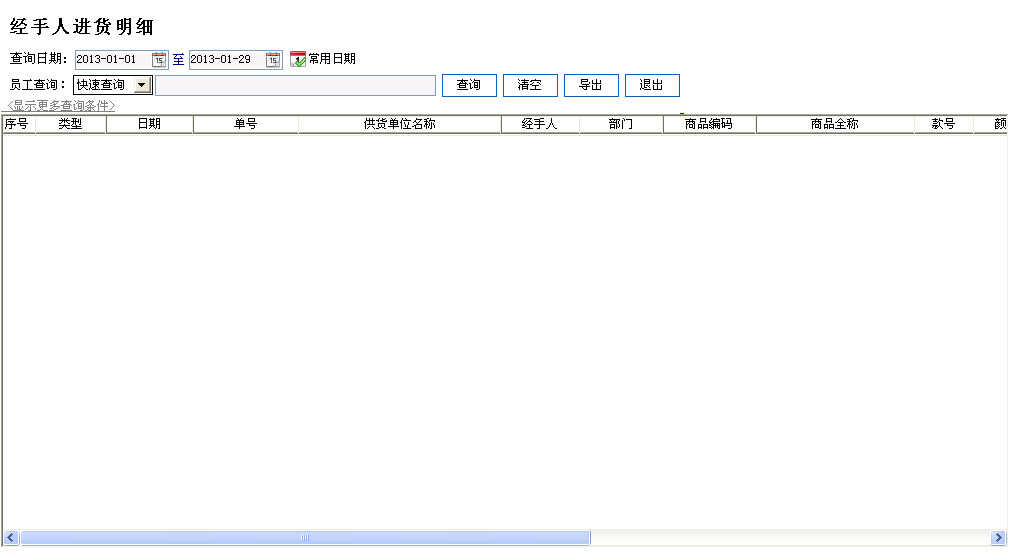Click the 经手人 column header
Viewport: 1010px width, 553px height.
[540, 124]
